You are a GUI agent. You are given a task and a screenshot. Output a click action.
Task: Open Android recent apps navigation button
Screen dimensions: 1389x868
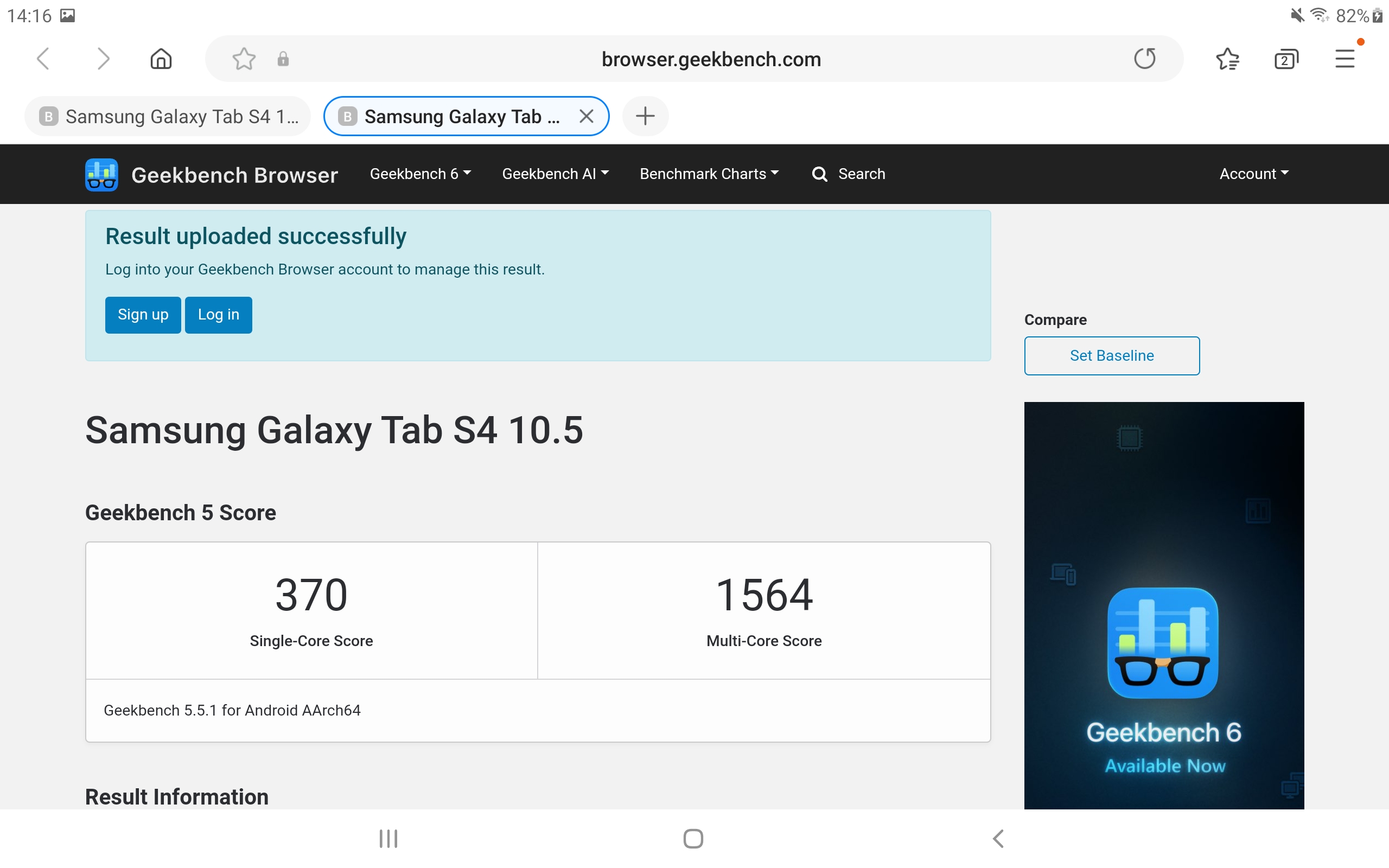[x=388, y=839]
